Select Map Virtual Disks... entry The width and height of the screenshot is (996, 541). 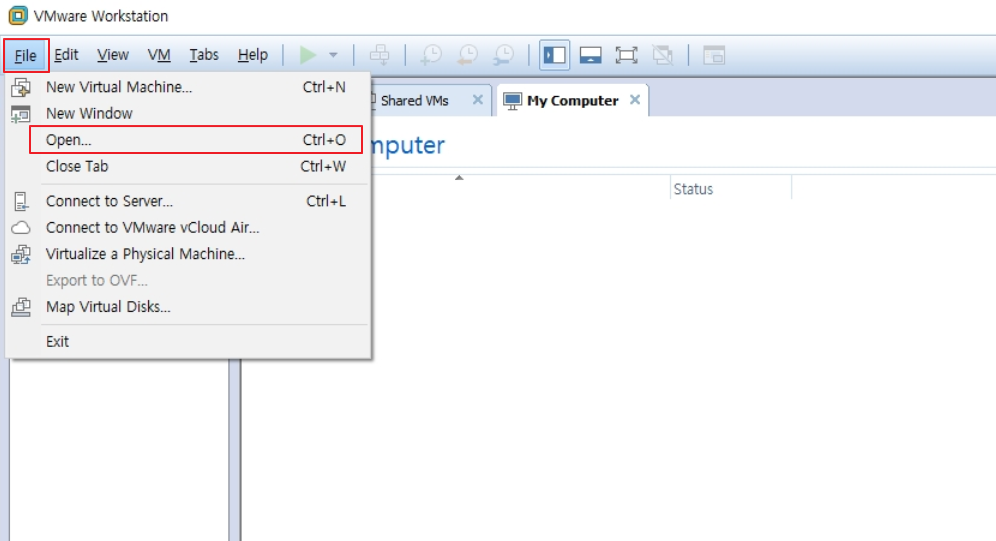(188, 307)
